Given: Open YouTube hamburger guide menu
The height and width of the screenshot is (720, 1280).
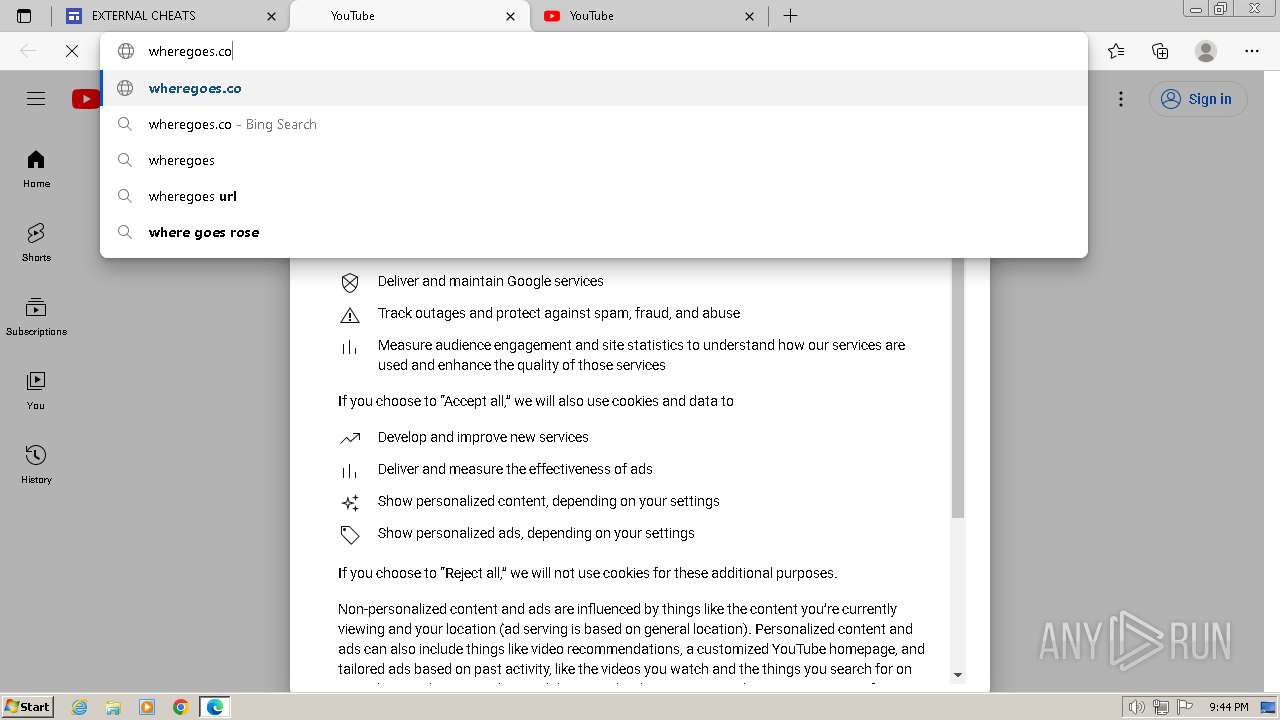Looking at the screenshot, I should coord(36,98).
